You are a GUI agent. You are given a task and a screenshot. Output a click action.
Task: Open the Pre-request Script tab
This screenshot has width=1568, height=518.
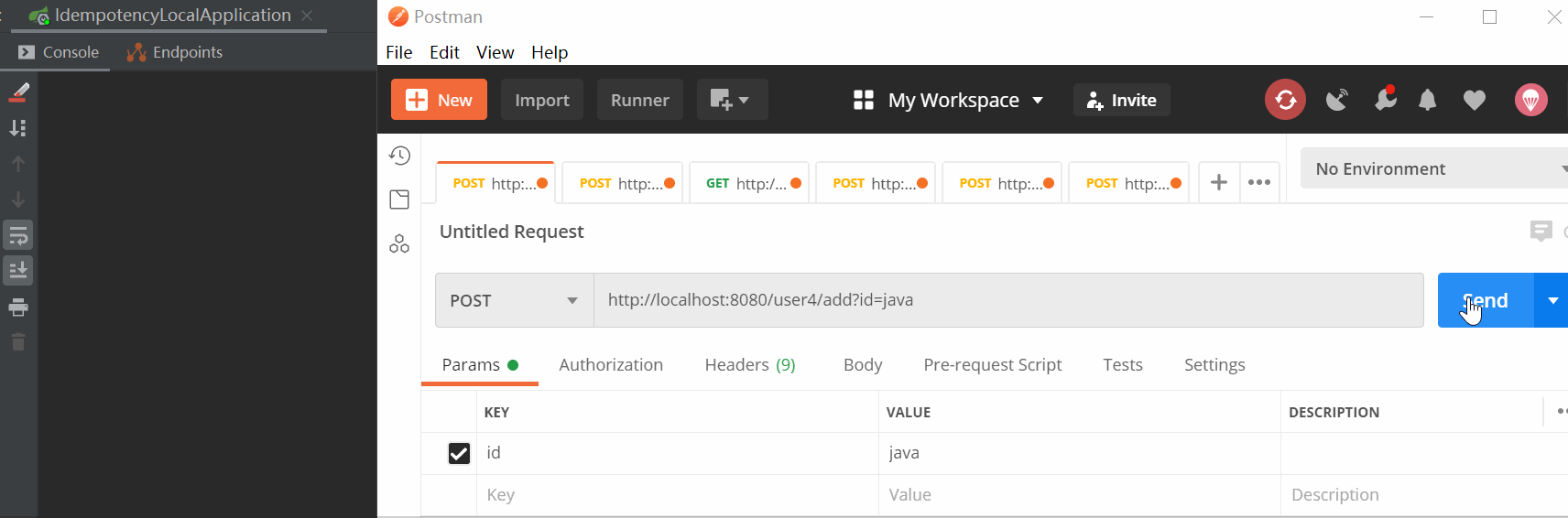(x=993, y=364)
